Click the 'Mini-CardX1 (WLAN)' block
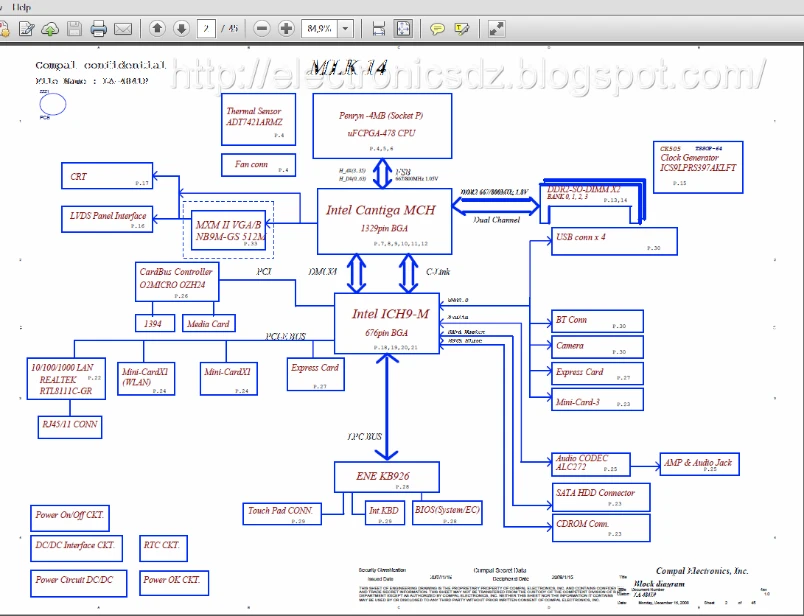804x616 pixels. pyautogui.click(x=146, y=379)
